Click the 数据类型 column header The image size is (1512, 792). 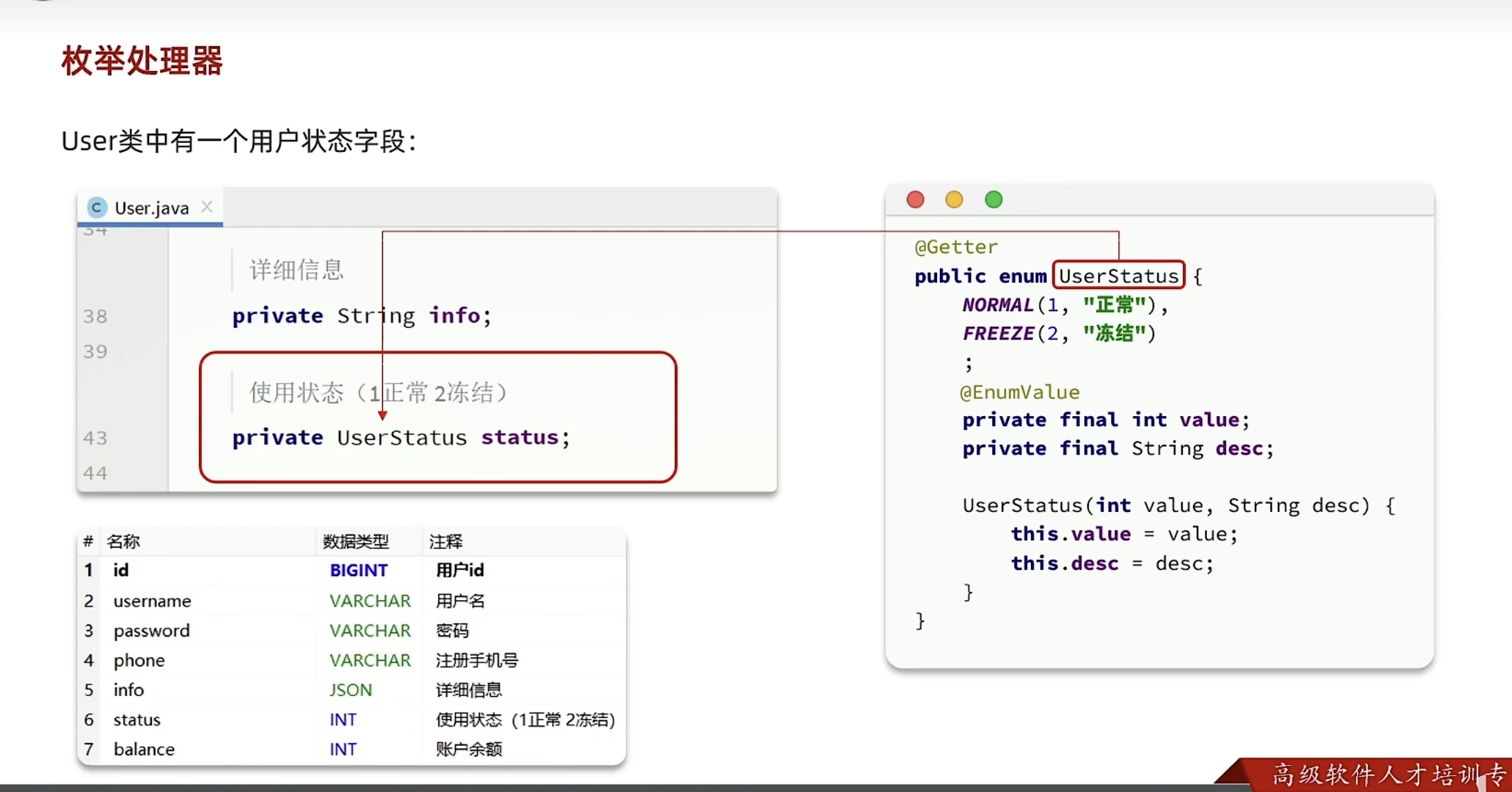355,542
